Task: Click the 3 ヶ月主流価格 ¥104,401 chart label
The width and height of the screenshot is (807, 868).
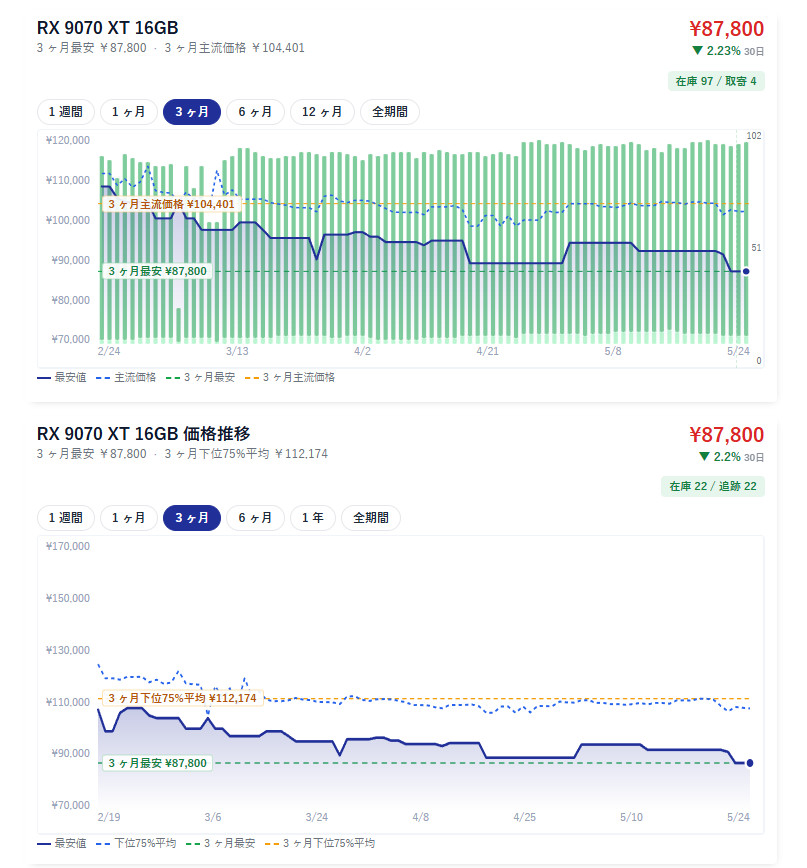Action: pos(171,204)
